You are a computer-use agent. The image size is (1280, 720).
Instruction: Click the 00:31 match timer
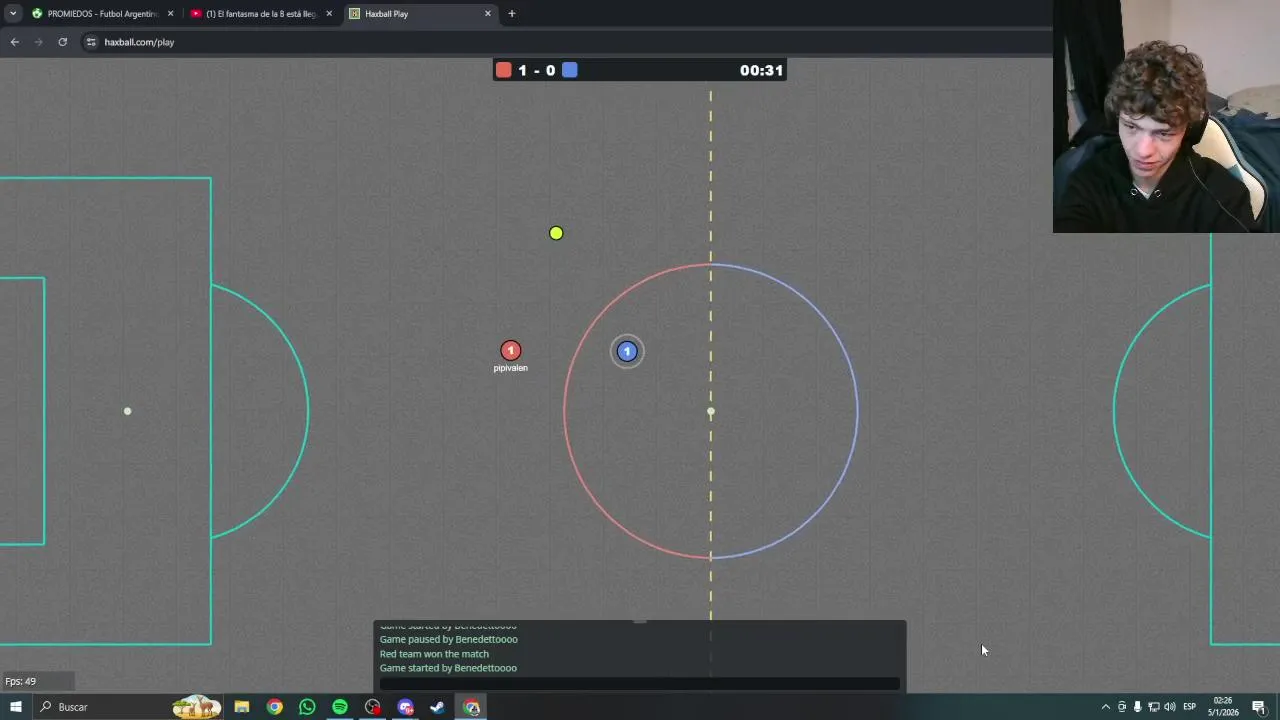point(761,70)
